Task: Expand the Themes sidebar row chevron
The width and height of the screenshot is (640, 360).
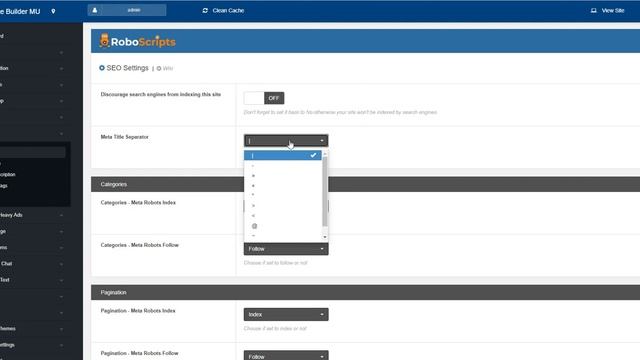Action: coord(61,329)
